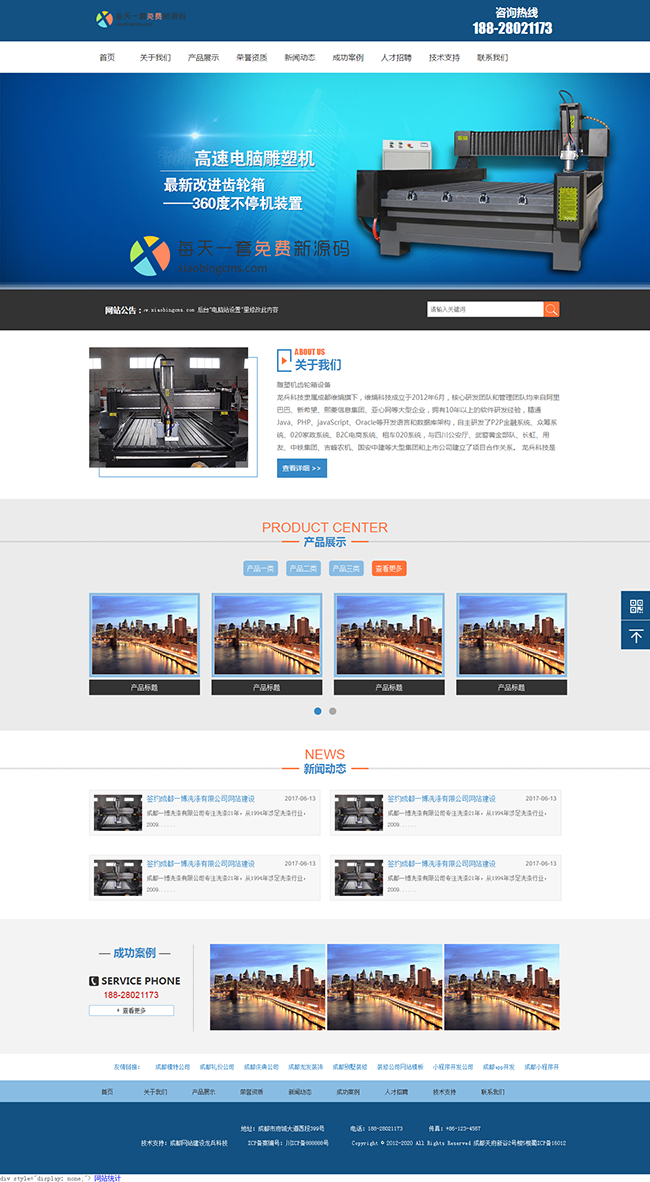The image size is (650, 1182).
Task: Click the About Us machine photo
Action: click(x=168, y=407)
